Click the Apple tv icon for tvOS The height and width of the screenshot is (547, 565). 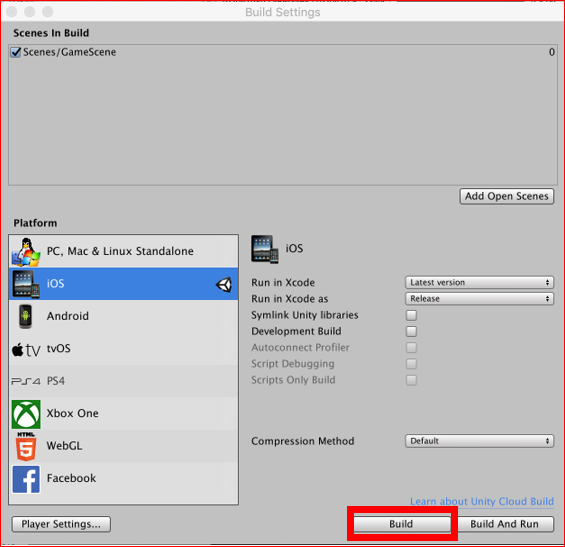click(26, 350)
